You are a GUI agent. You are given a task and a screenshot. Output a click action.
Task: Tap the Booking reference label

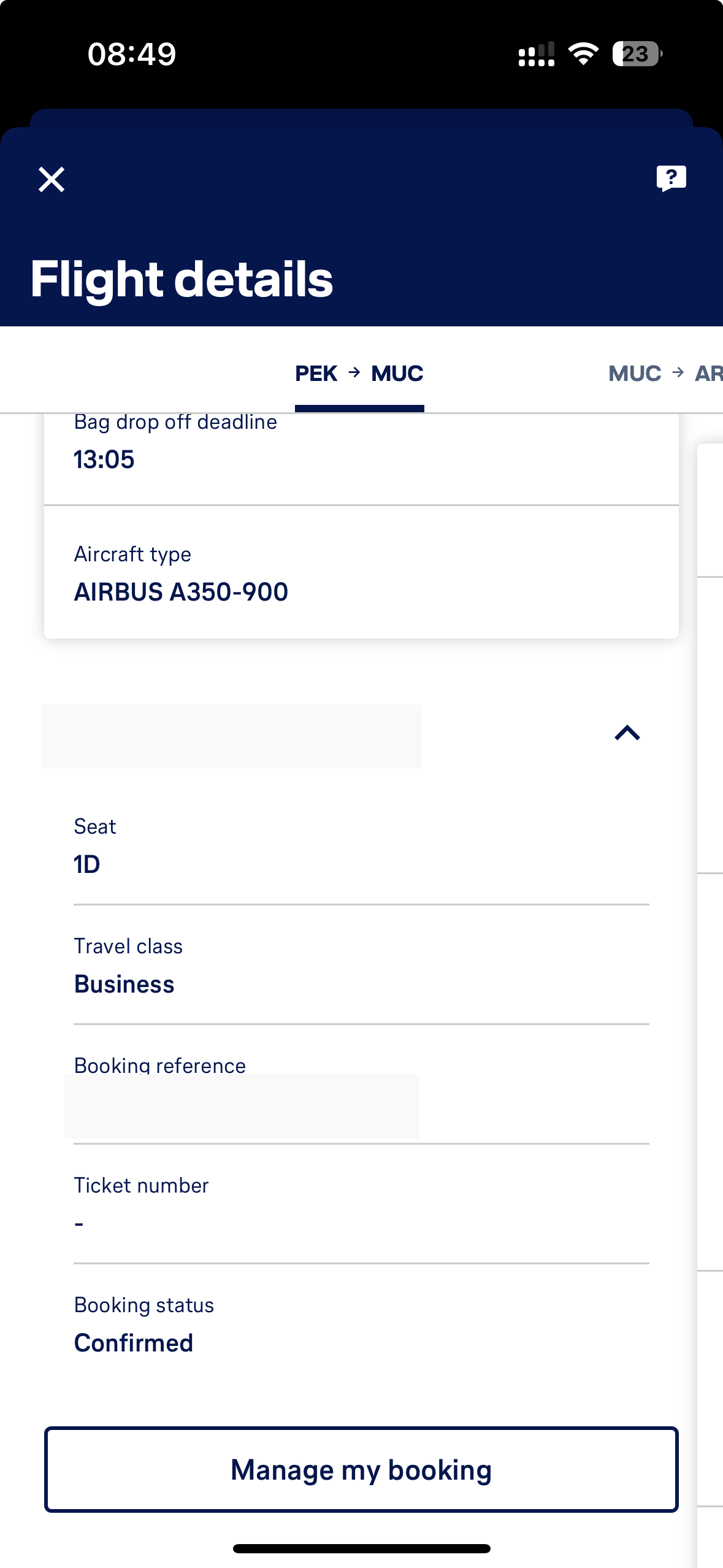tap(160, 1066)
